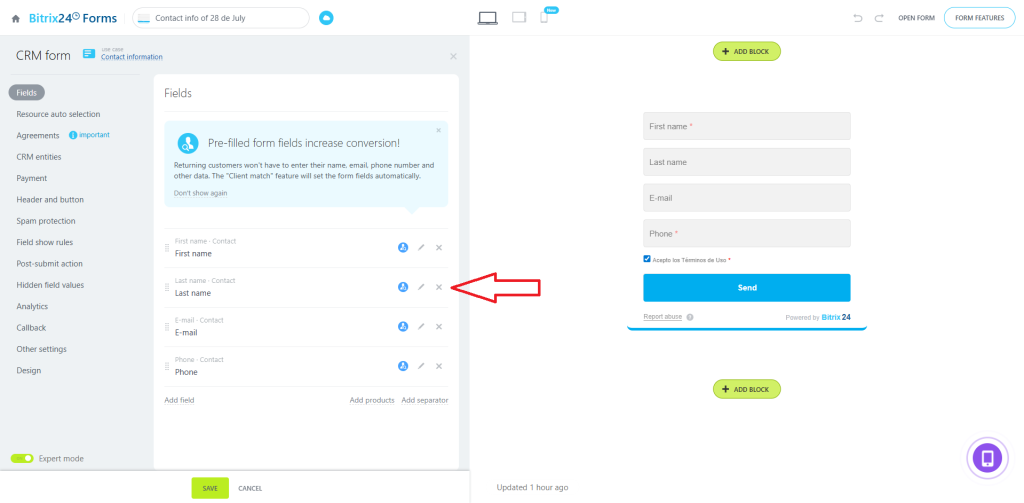
Task: Switch to mobile phone preview icon
Action: click(544, 17)
